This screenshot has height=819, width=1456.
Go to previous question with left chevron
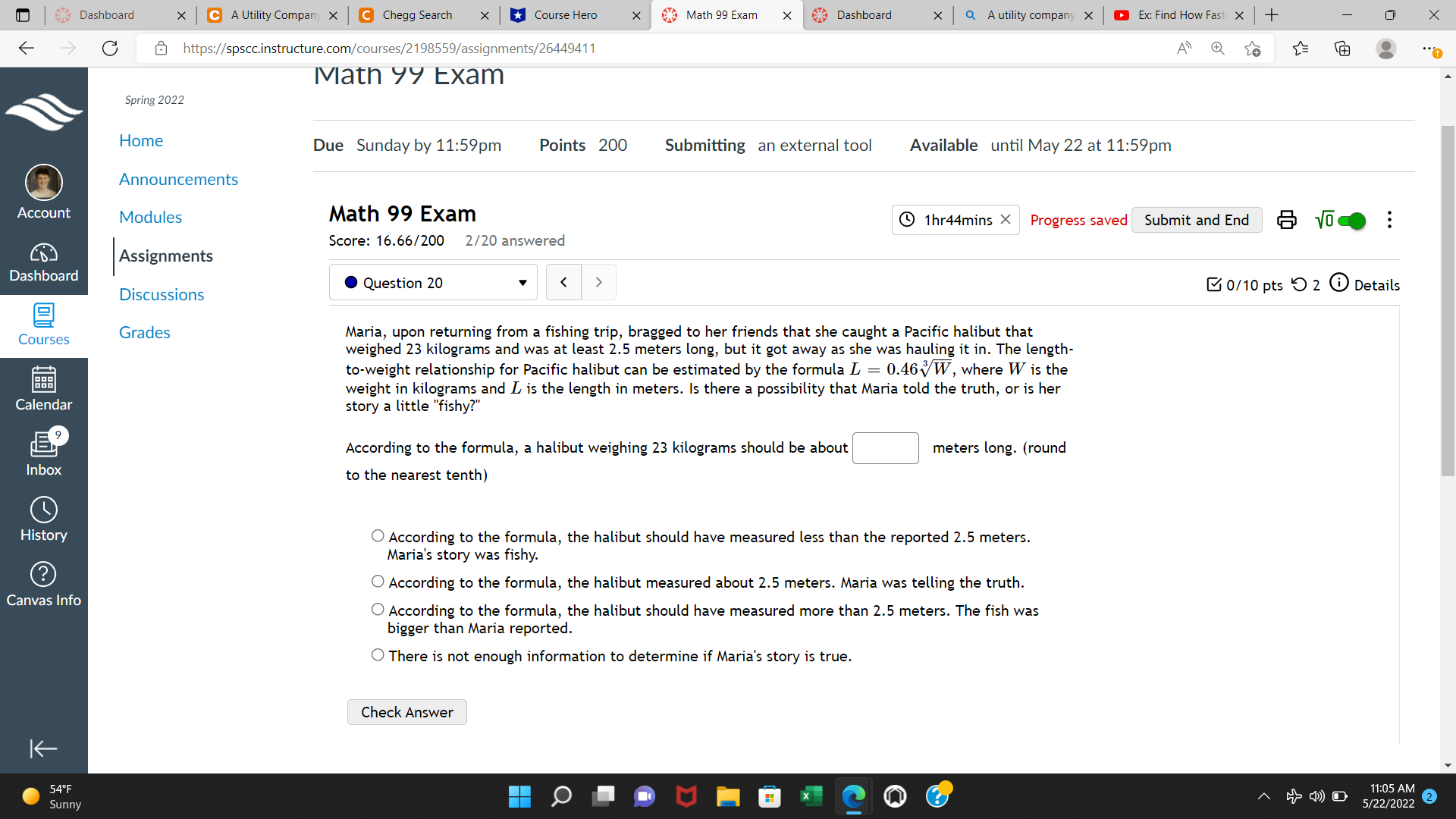tap(563, 281)
